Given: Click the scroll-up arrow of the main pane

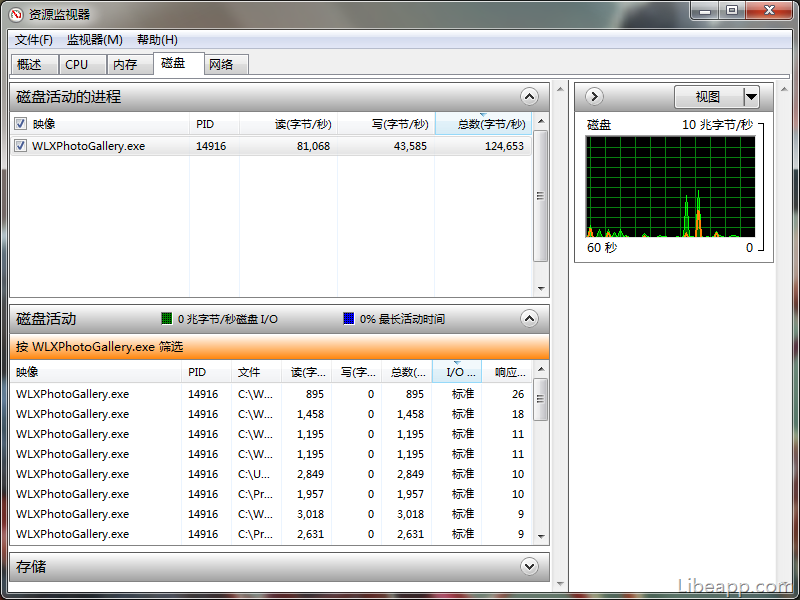Looking at the screenshot, I should [560, 89].
